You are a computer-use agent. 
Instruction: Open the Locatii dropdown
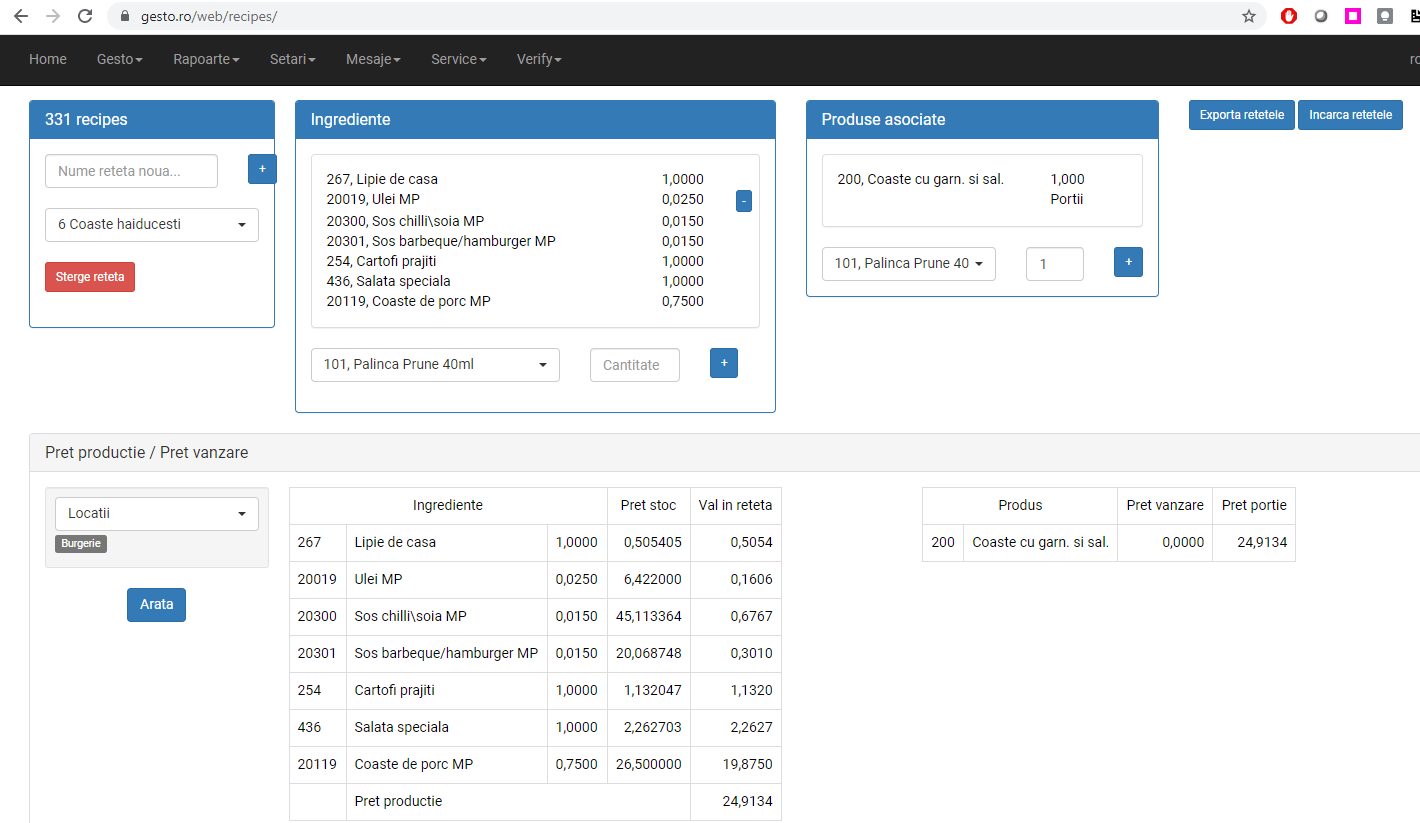157,514
